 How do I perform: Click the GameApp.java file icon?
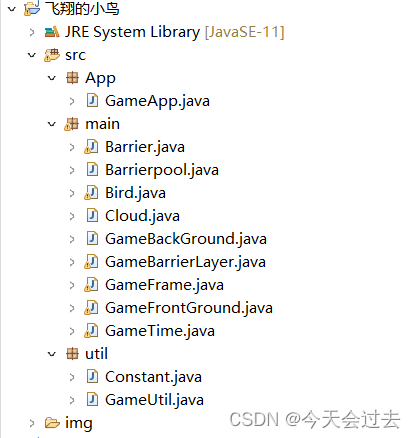(92, 101)
